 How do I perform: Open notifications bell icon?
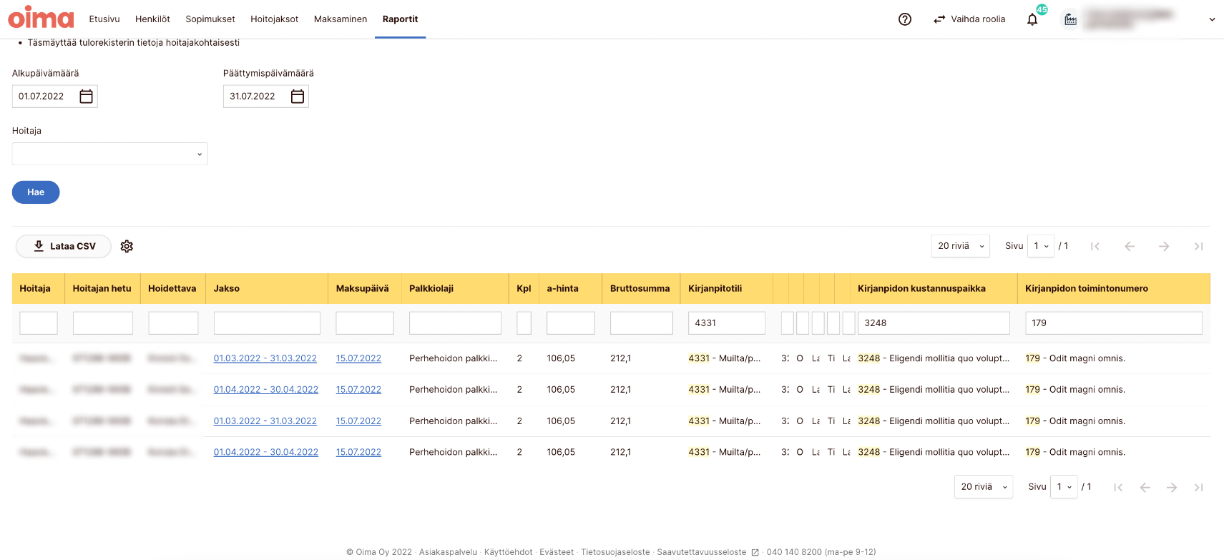coord(1032,19)
